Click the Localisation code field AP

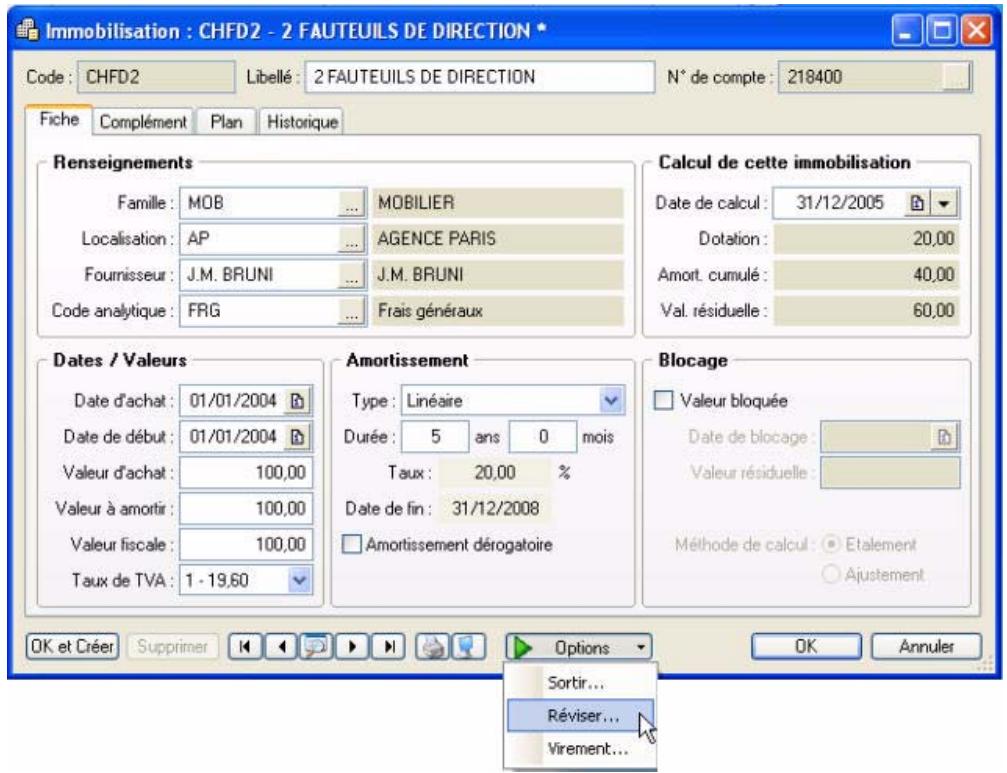pyautogui.click(x=259, y=239)
